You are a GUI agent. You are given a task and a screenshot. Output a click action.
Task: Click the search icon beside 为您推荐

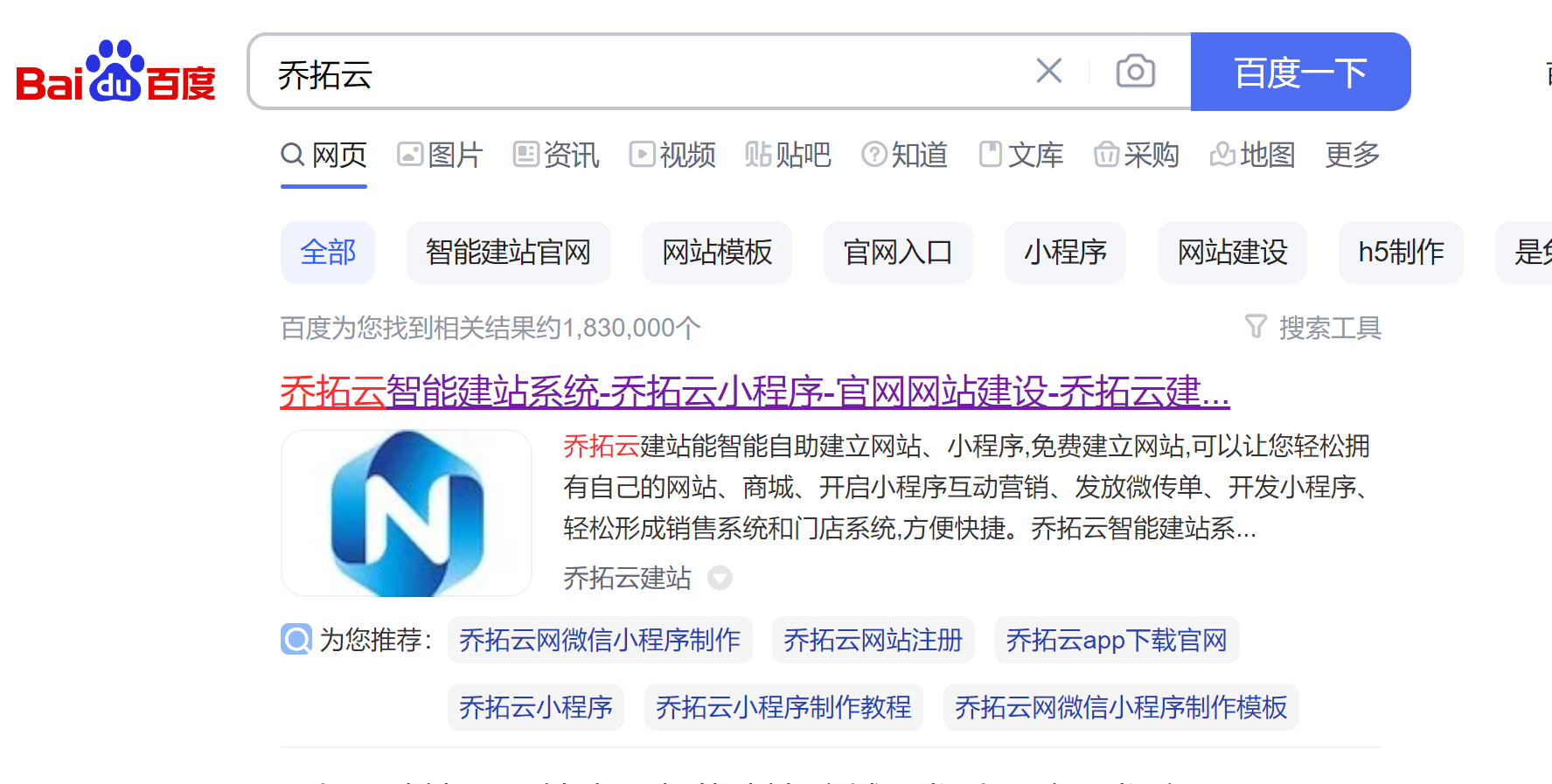(296, 639)
